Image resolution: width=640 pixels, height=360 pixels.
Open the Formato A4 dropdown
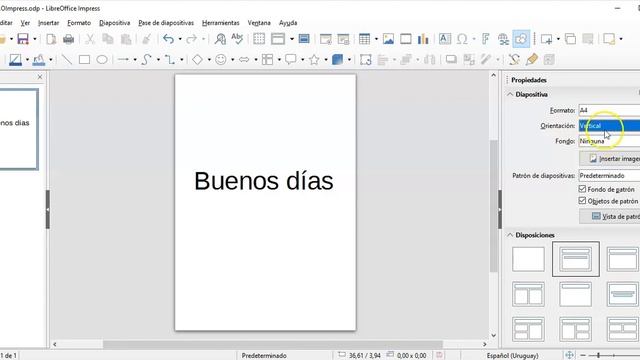[x=609, y=110]
